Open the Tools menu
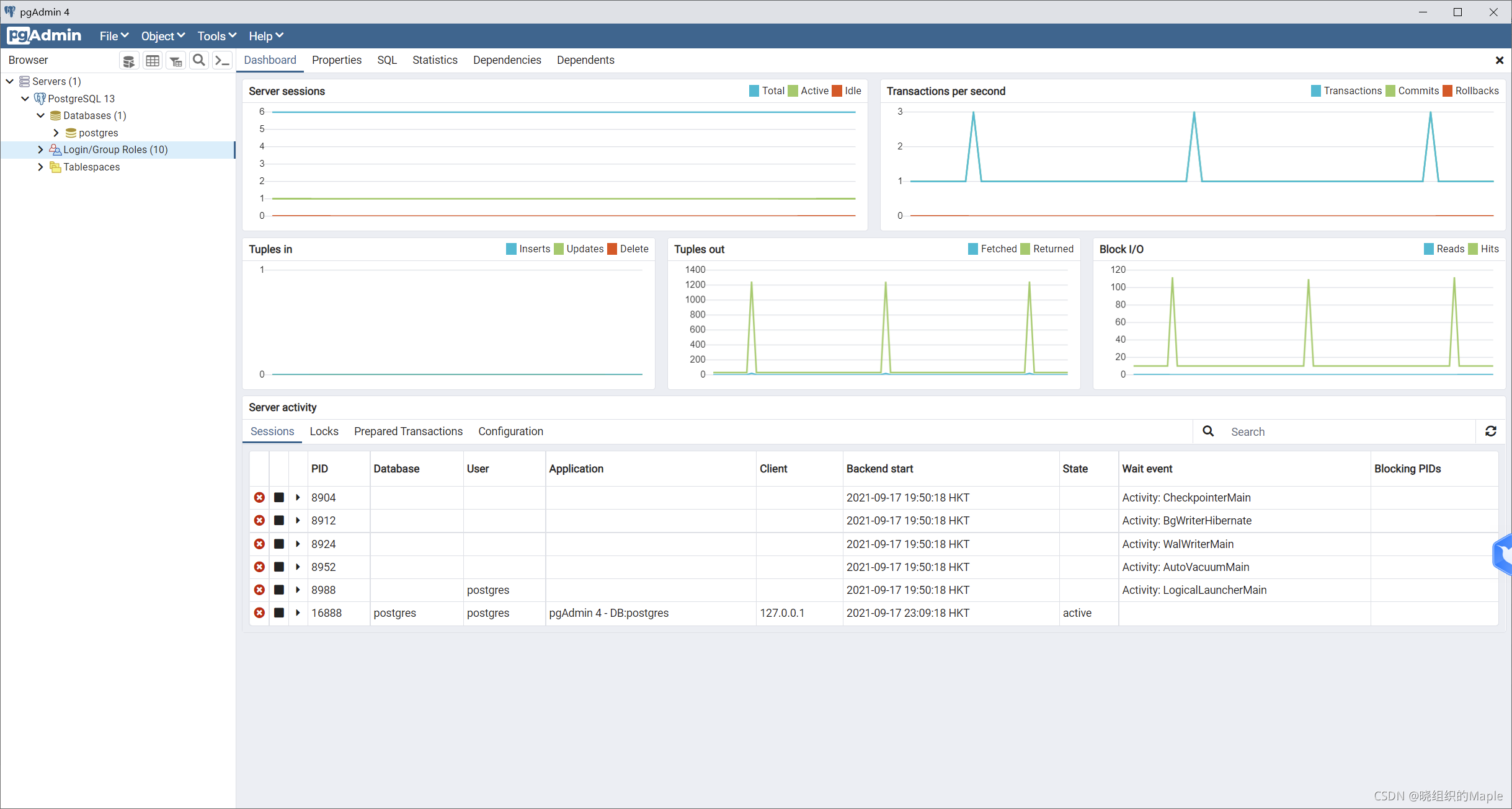Viewport: 1512px width, 809px height. (x=216, y=36)
